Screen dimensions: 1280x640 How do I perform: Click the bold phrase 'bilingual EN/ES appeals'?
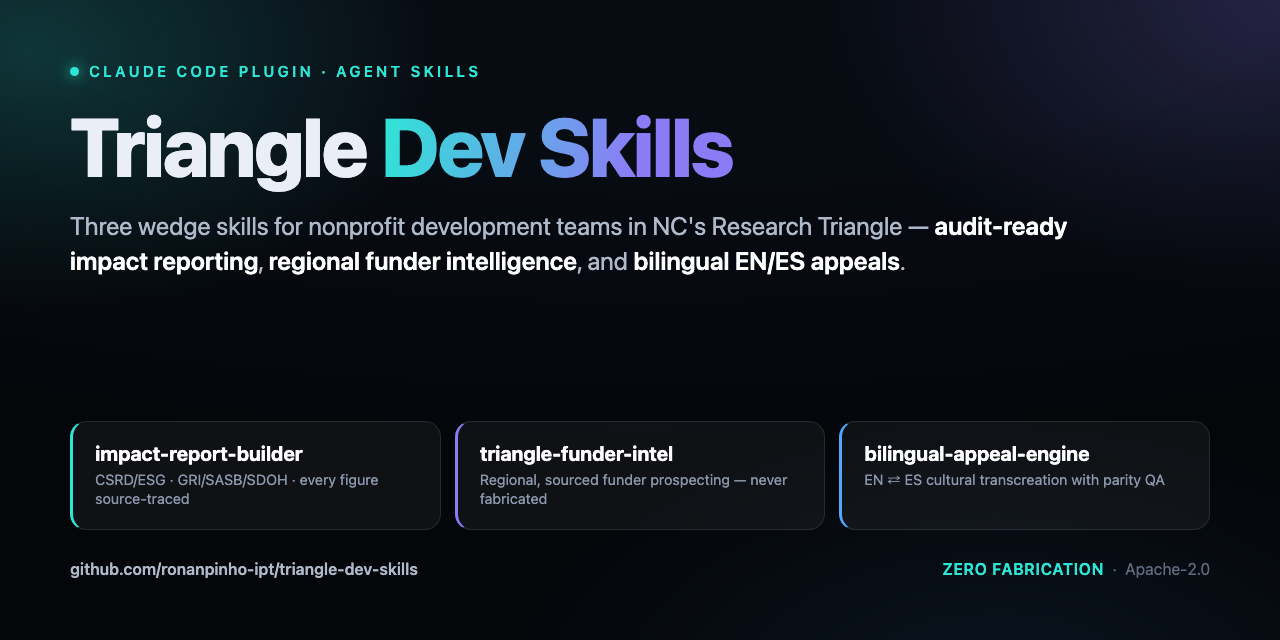click(x=767, y=263)
